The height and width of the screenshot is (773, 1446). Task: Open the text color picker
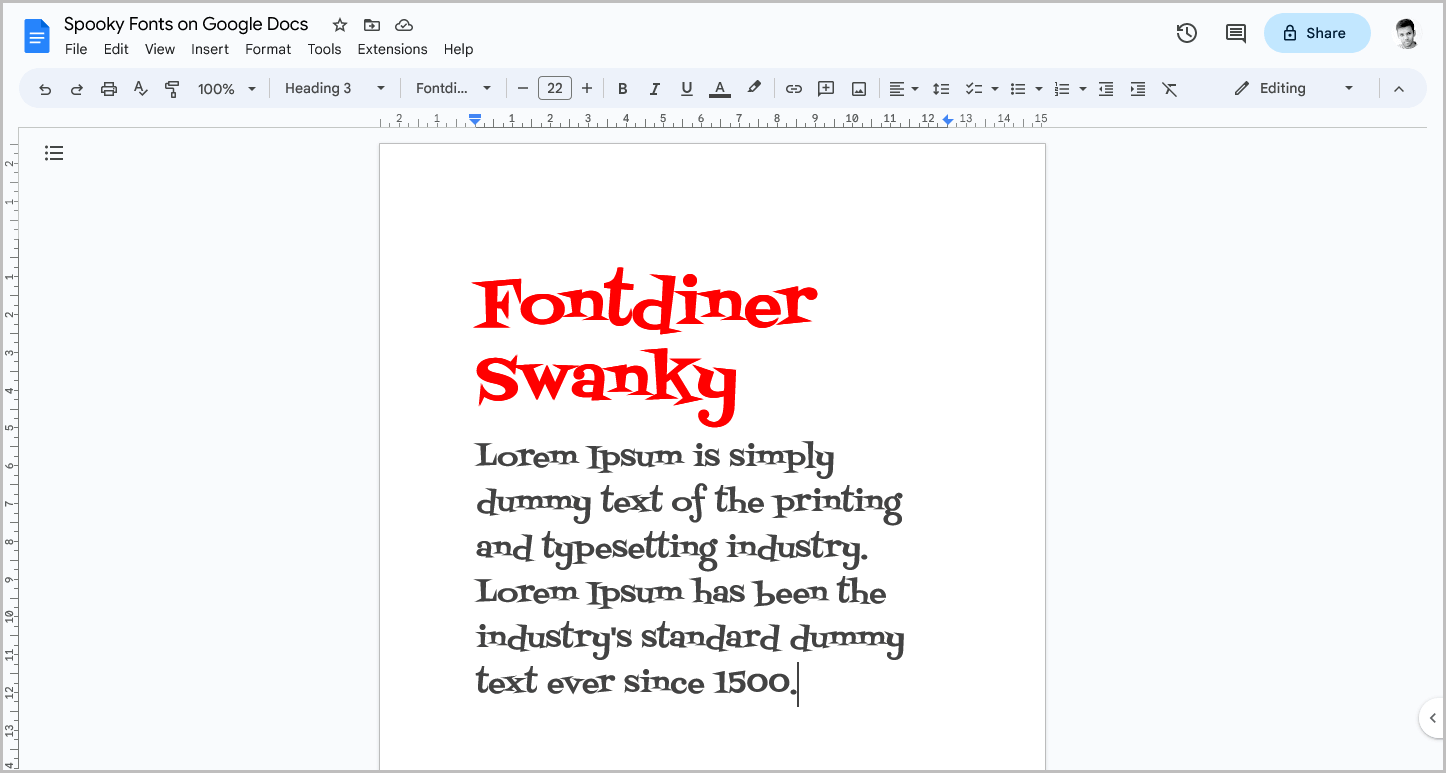click(720, 88)
